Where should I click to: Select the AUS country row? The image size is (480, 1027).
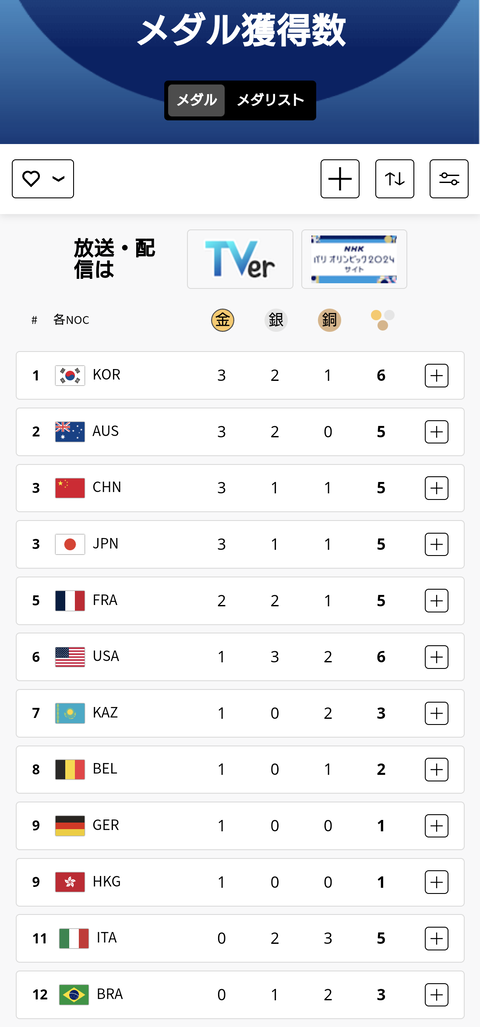(x=240, y=432)
